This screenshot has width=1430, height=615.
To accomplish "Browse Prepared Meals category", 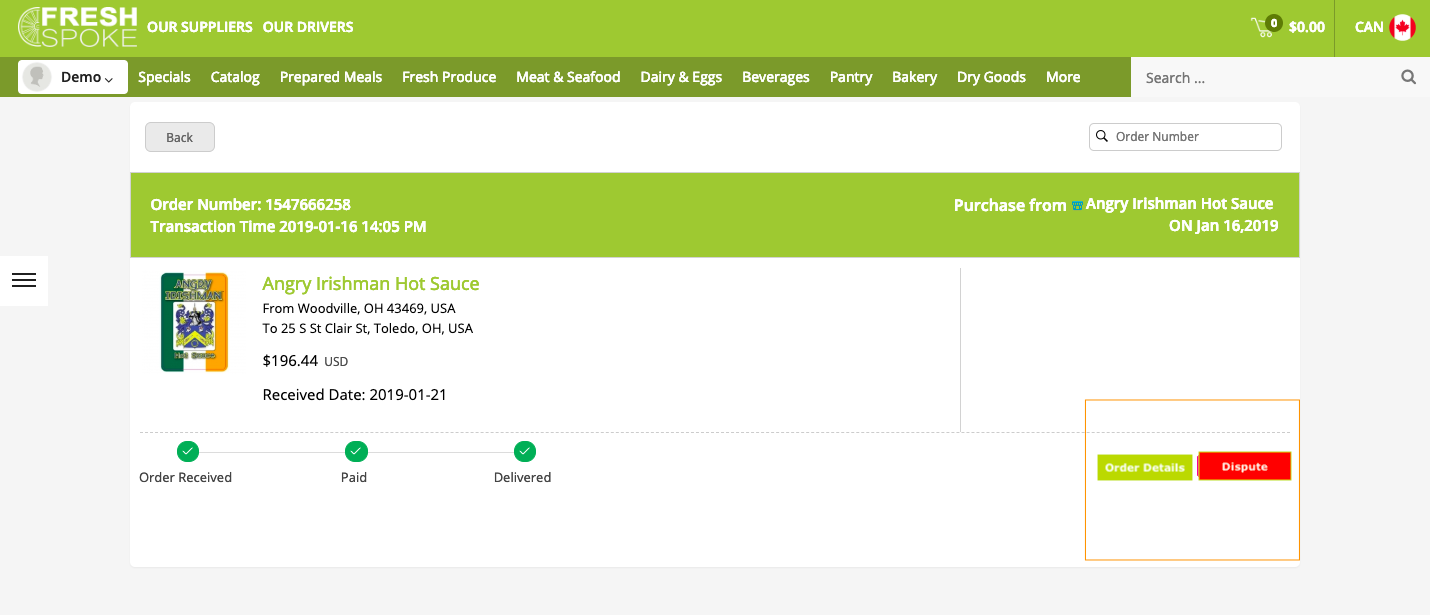I will 331,77.
